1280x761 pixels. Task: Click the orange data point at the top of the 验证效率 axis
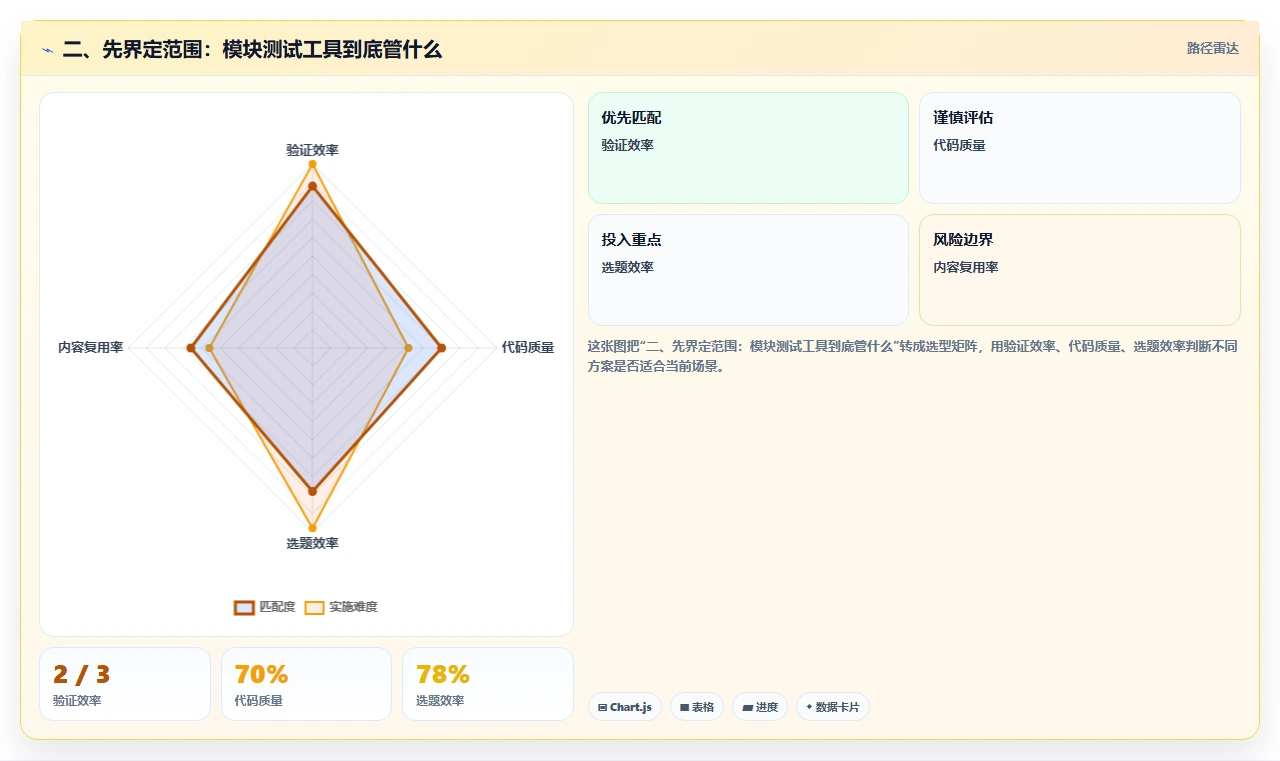pyautogui.click(x=312, y=164)
